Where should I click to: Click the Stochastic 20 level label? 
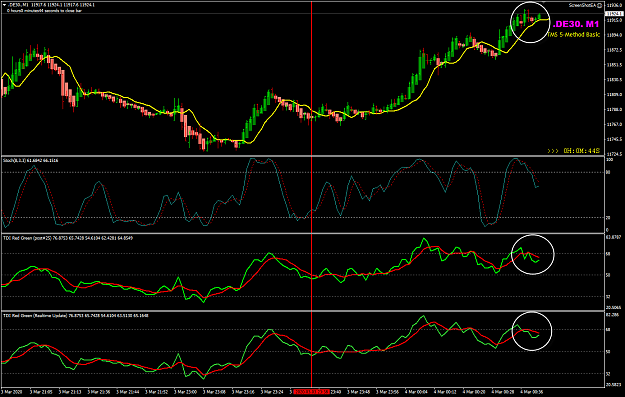tap(608, 217)
